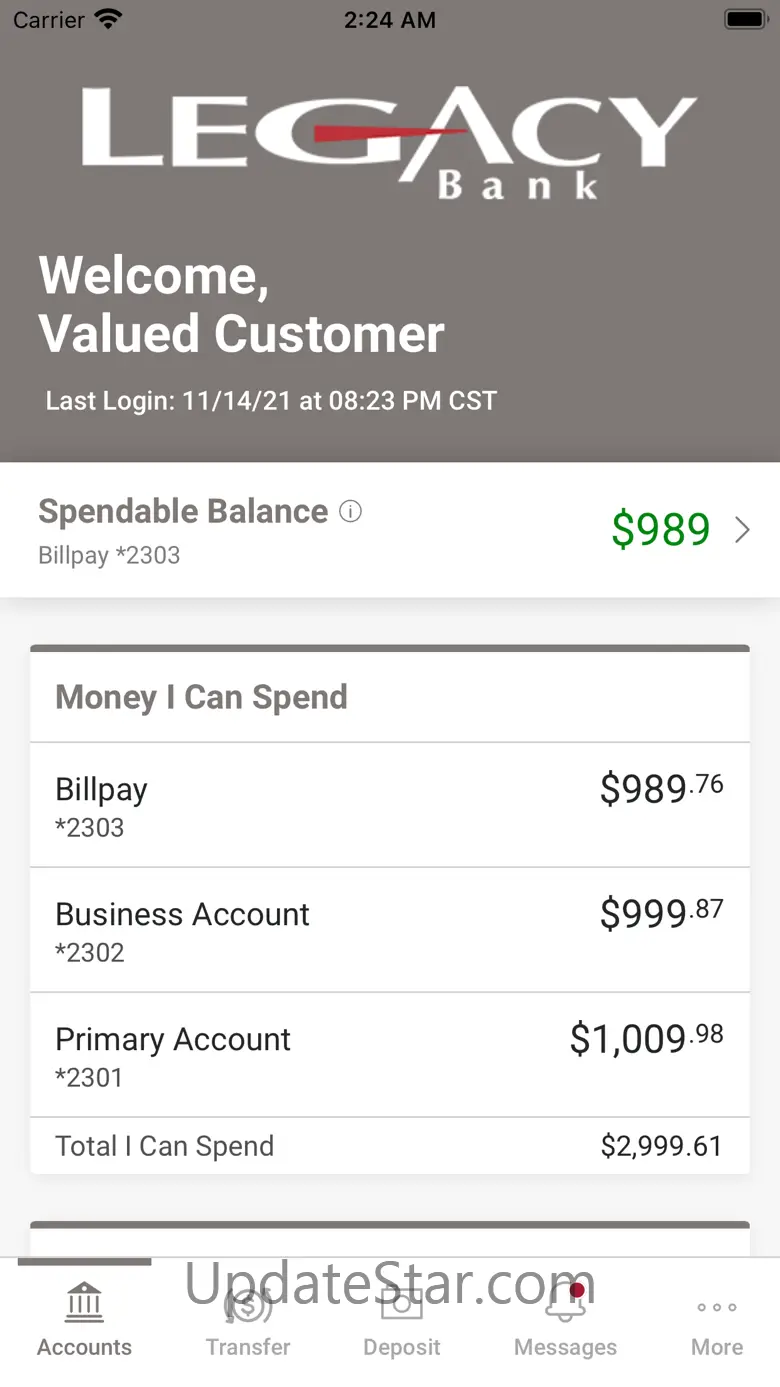This screenshot has width=780, height=1387.
Task: Tap the Total I Can Spend row
Action: click(390, 1146)
